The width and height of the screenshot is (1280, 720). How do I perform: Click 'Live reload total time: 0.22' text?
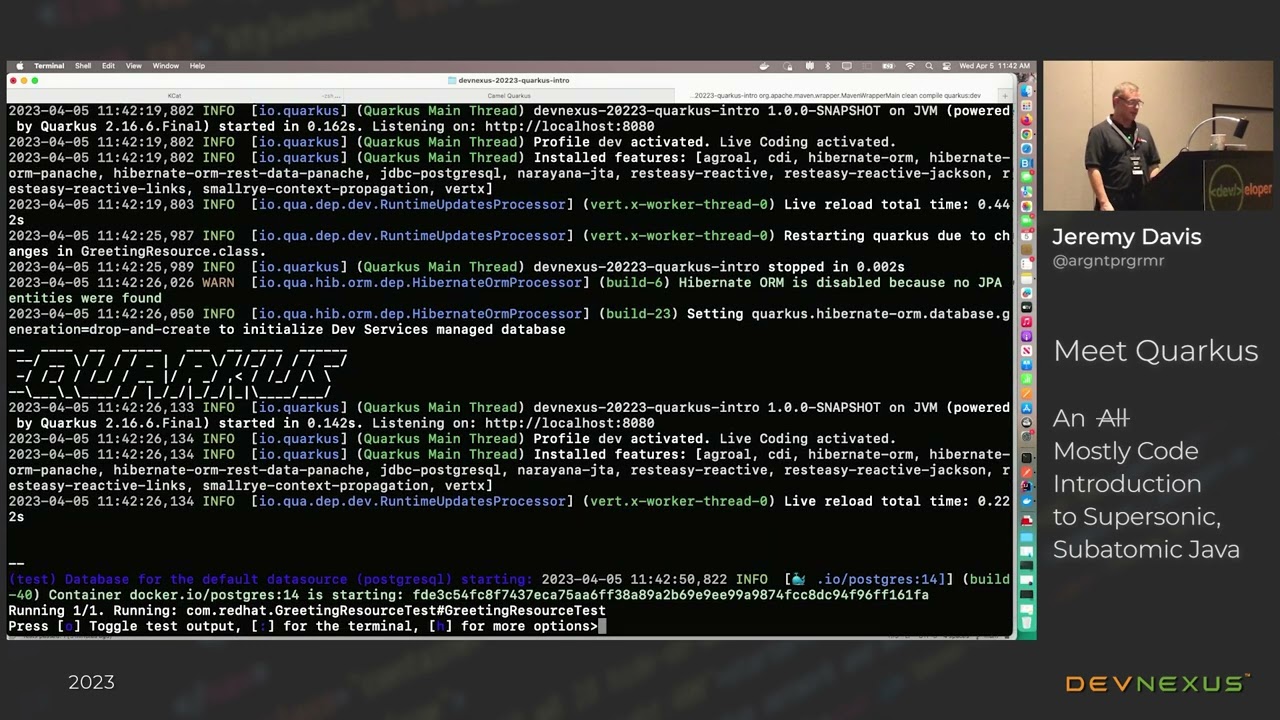pos(897,502)
